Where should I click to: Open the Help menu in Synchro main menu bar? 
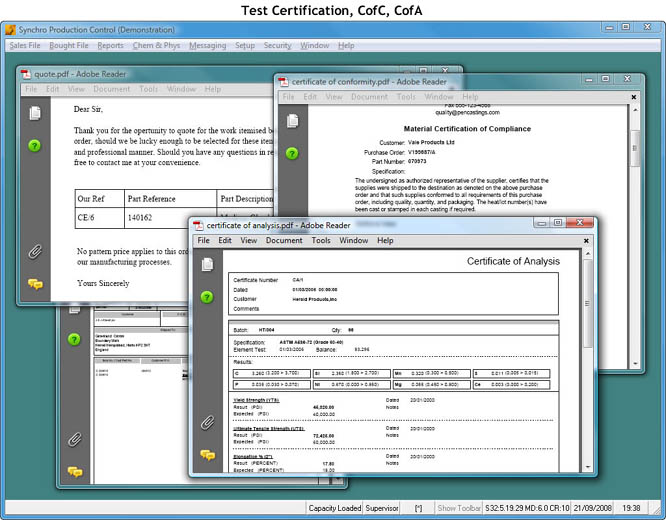coord(346,45)
